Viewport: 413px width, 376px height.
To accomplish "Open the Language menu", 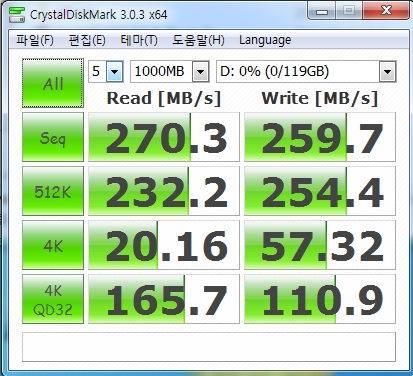I will tap(265, 40).
